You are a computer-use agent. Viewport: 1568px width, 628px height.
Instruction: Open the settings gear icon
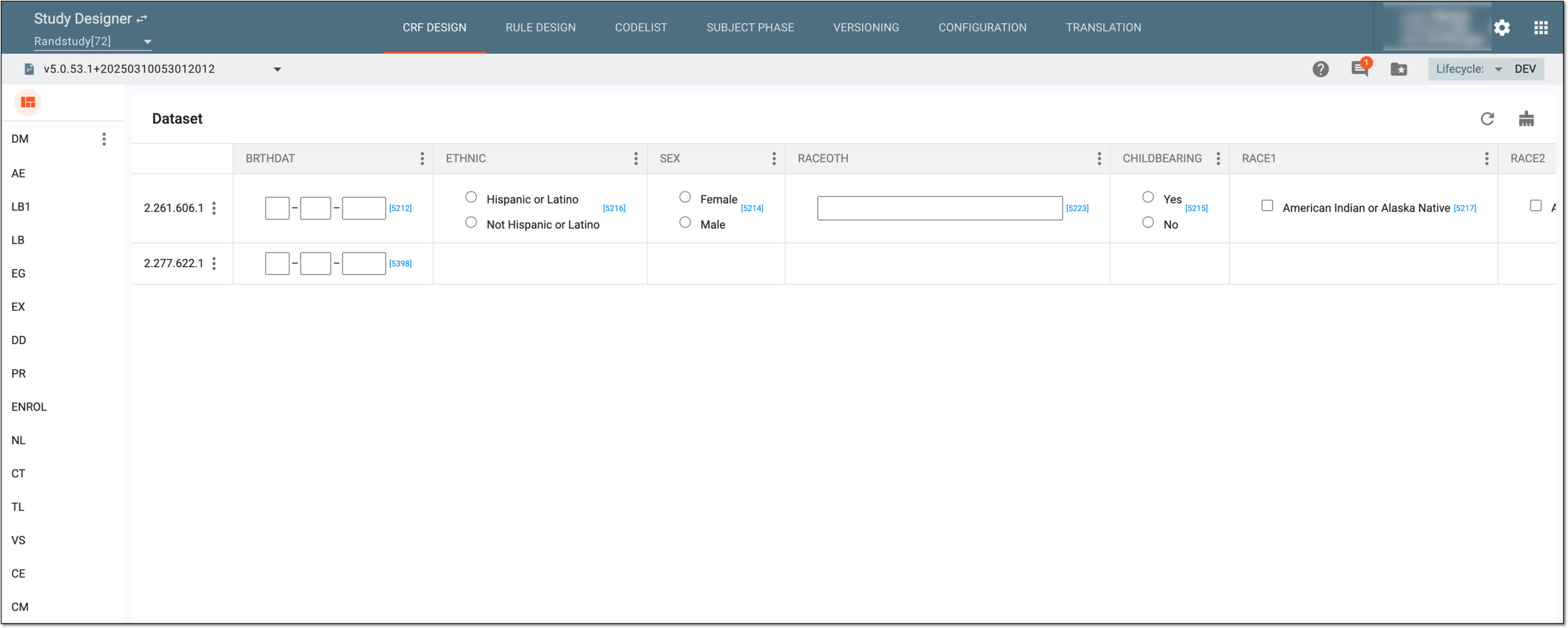pos(1502,28)
